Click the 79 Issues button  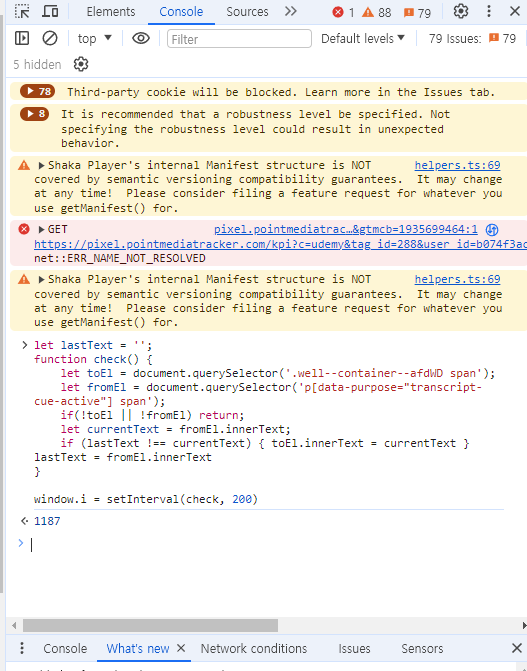tap(472, 39)
